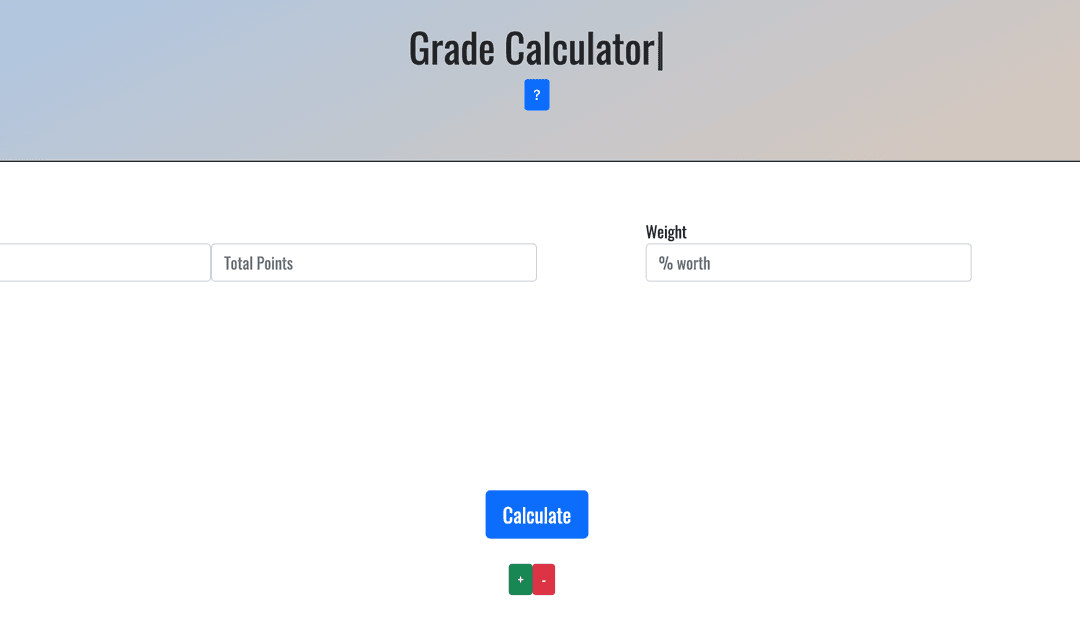Add a row with the green plus button

click(520, 579)
